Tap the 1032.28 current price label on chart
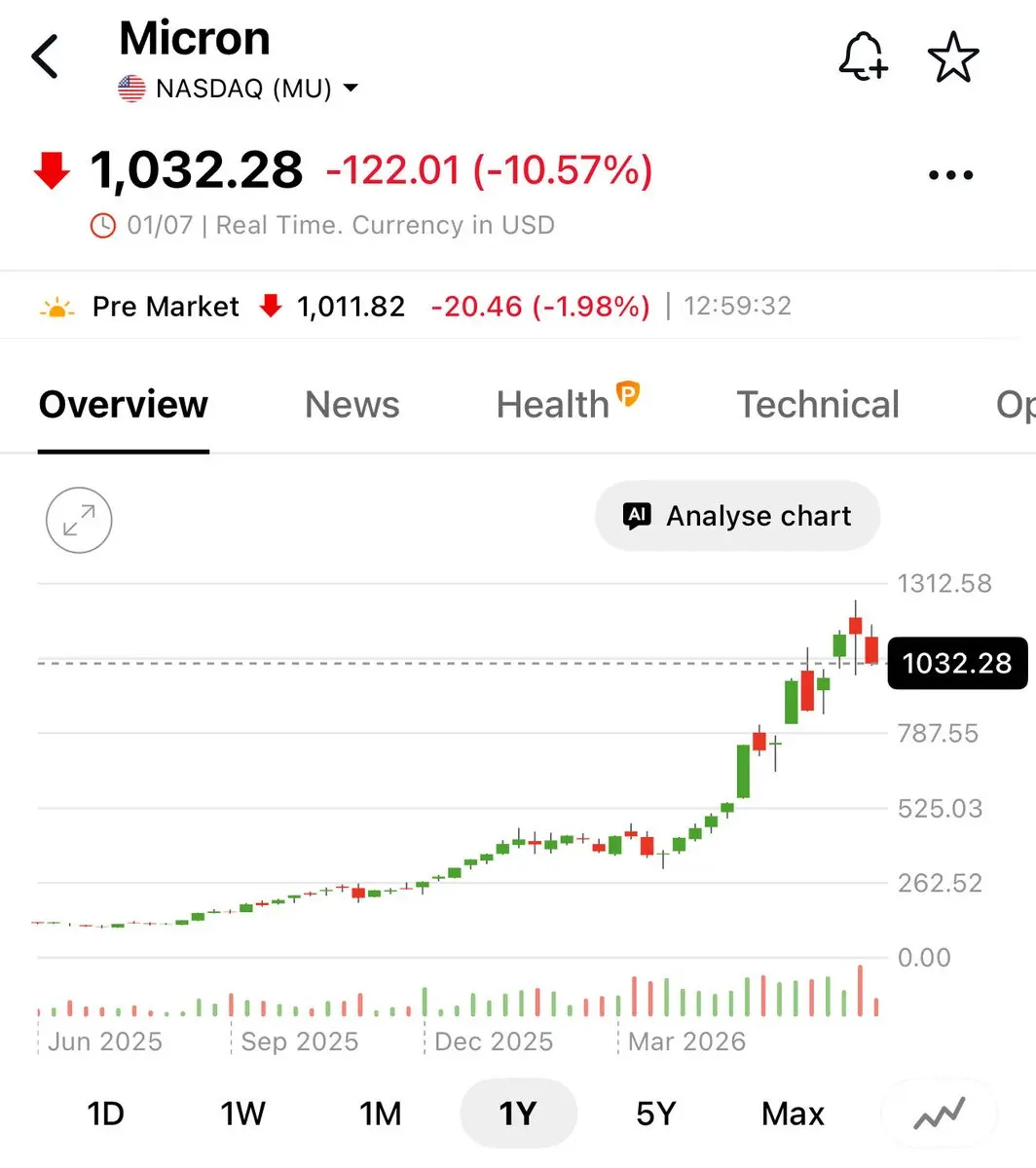Viewport: 1036px width, 1168px height. click(x=957, y=664)
